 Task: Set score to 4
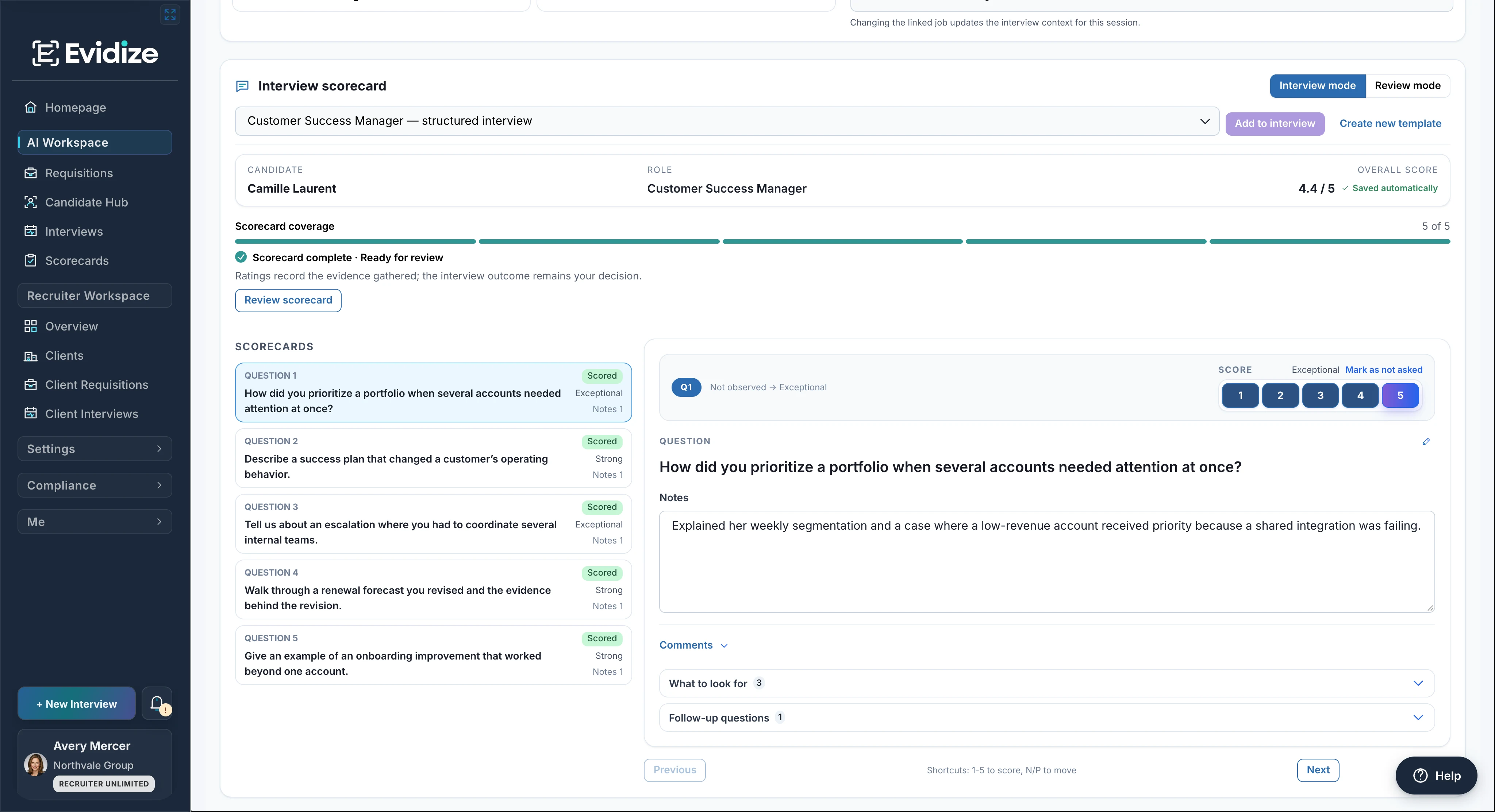(1360, 395)
